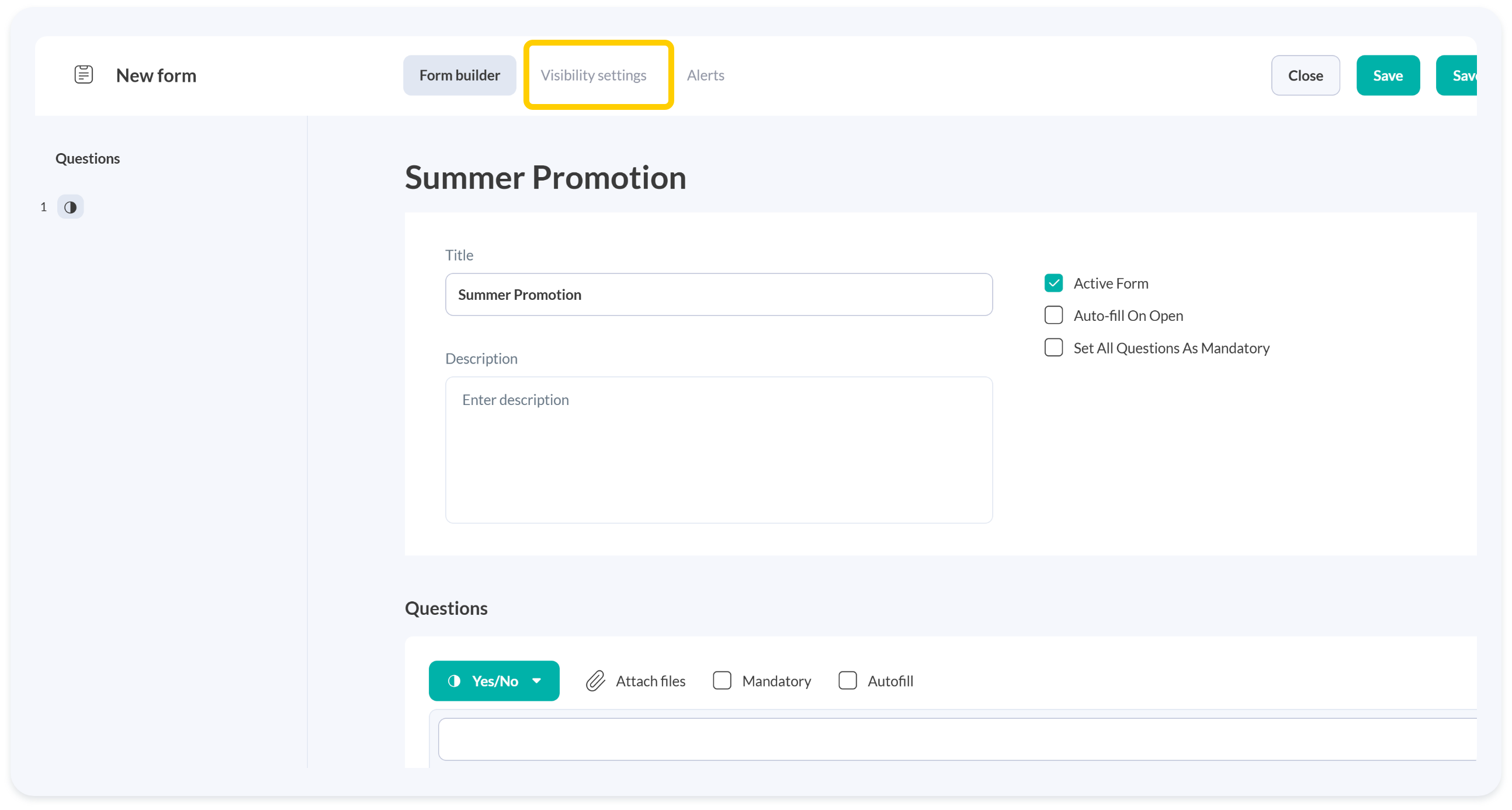Enable the Autofill checkbox for the question
The image size is (1512, 810).
pyautogui.click(x=847, y=681)
